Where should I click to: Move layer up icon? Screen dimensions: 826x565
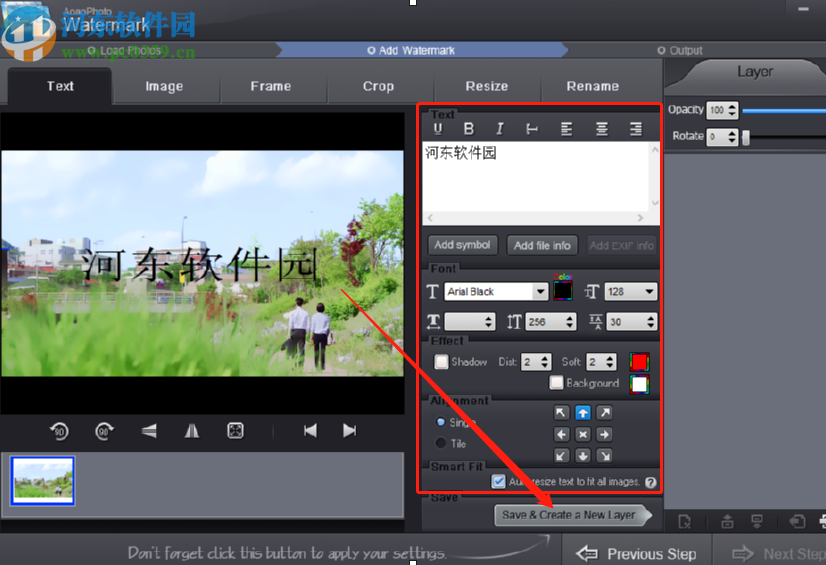tap(727, 522)
